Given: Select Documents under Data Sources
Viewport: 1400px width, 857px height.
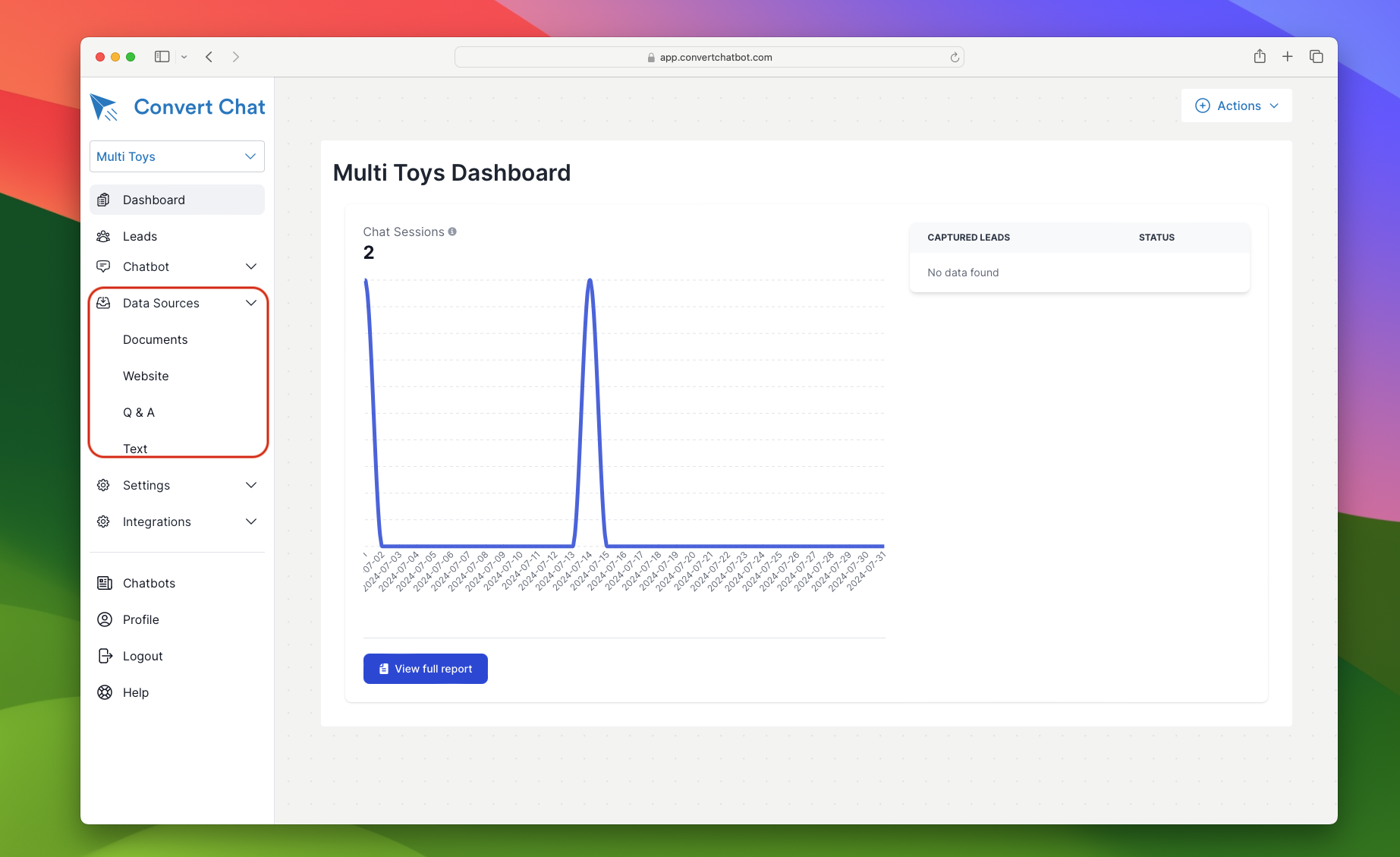Looking at the screenshot, I should (x=155, y=339).
